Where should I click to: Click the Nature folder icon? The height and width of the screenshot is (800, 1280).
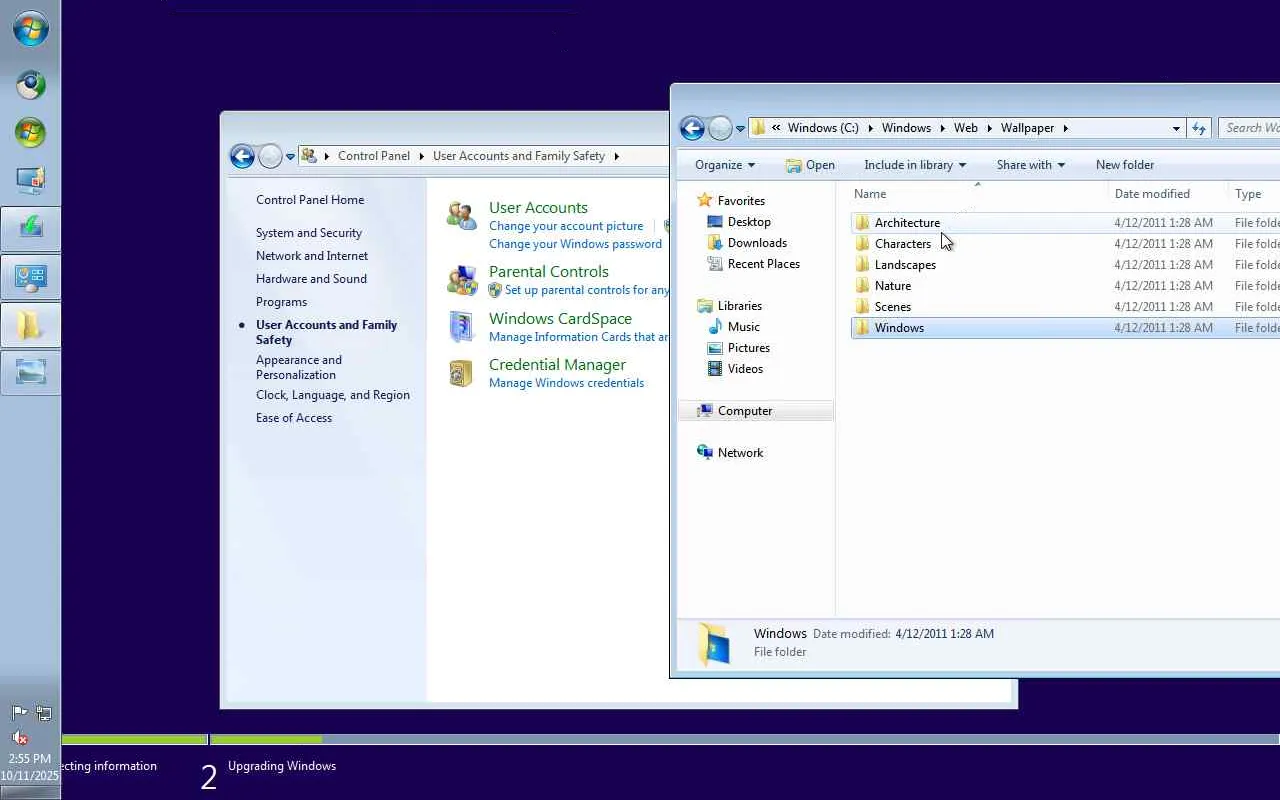(862, 285)
